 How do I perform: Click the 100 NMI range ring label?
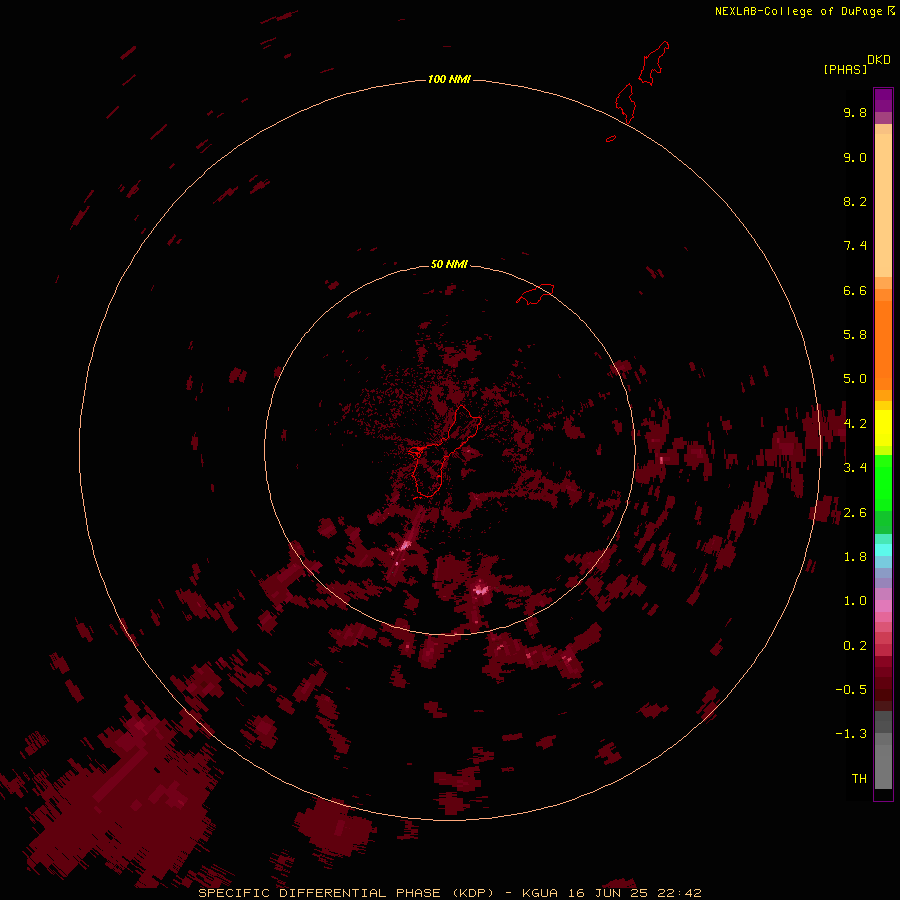click(449, 79)
